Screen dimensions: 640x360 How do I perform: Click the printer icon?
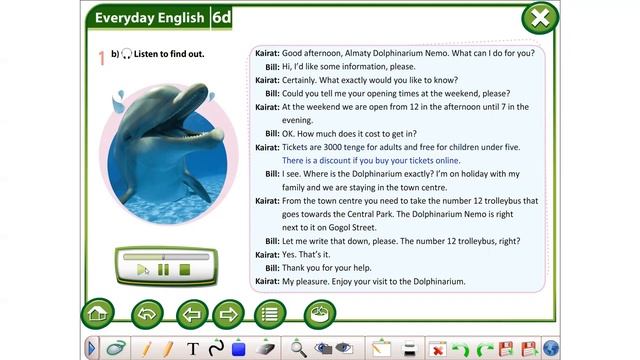point(409,349)
